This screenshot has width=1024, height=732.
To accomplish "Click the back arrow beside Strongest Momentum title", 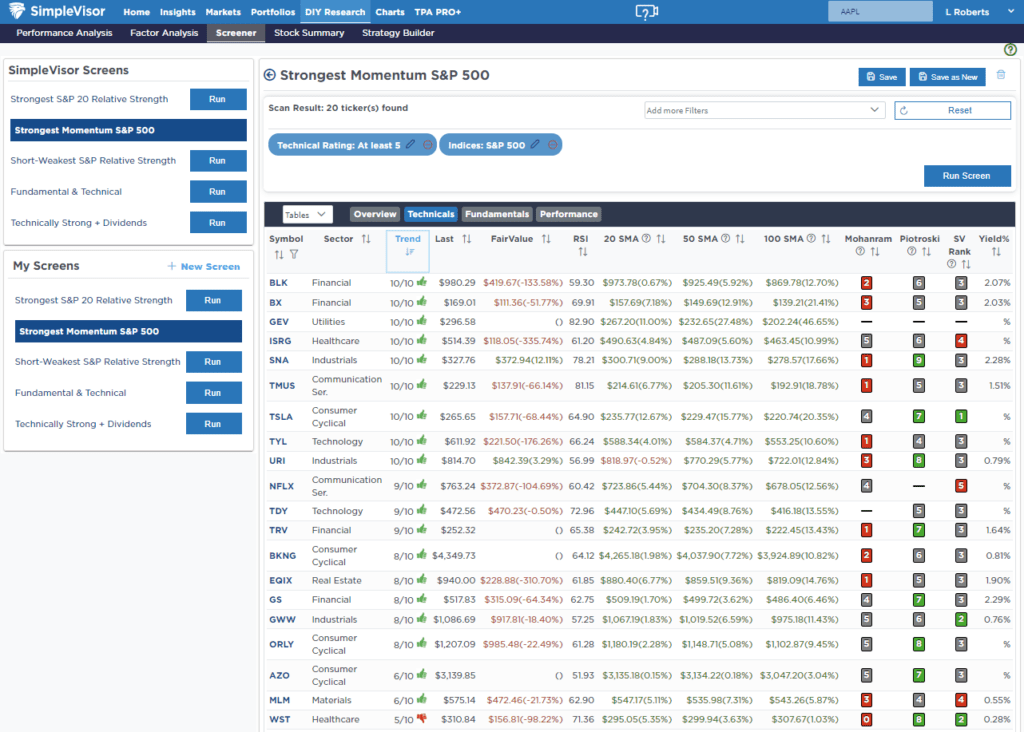I will pos(269,75).
